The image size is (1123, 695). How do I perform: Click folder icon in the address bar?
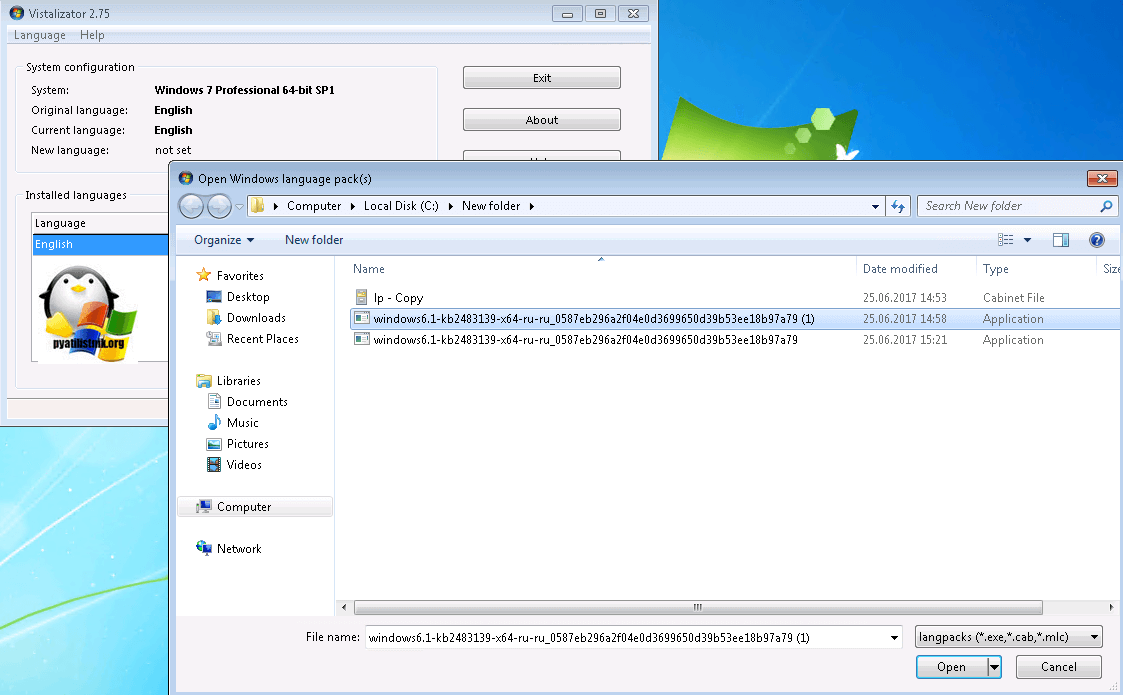coord(257,206)
